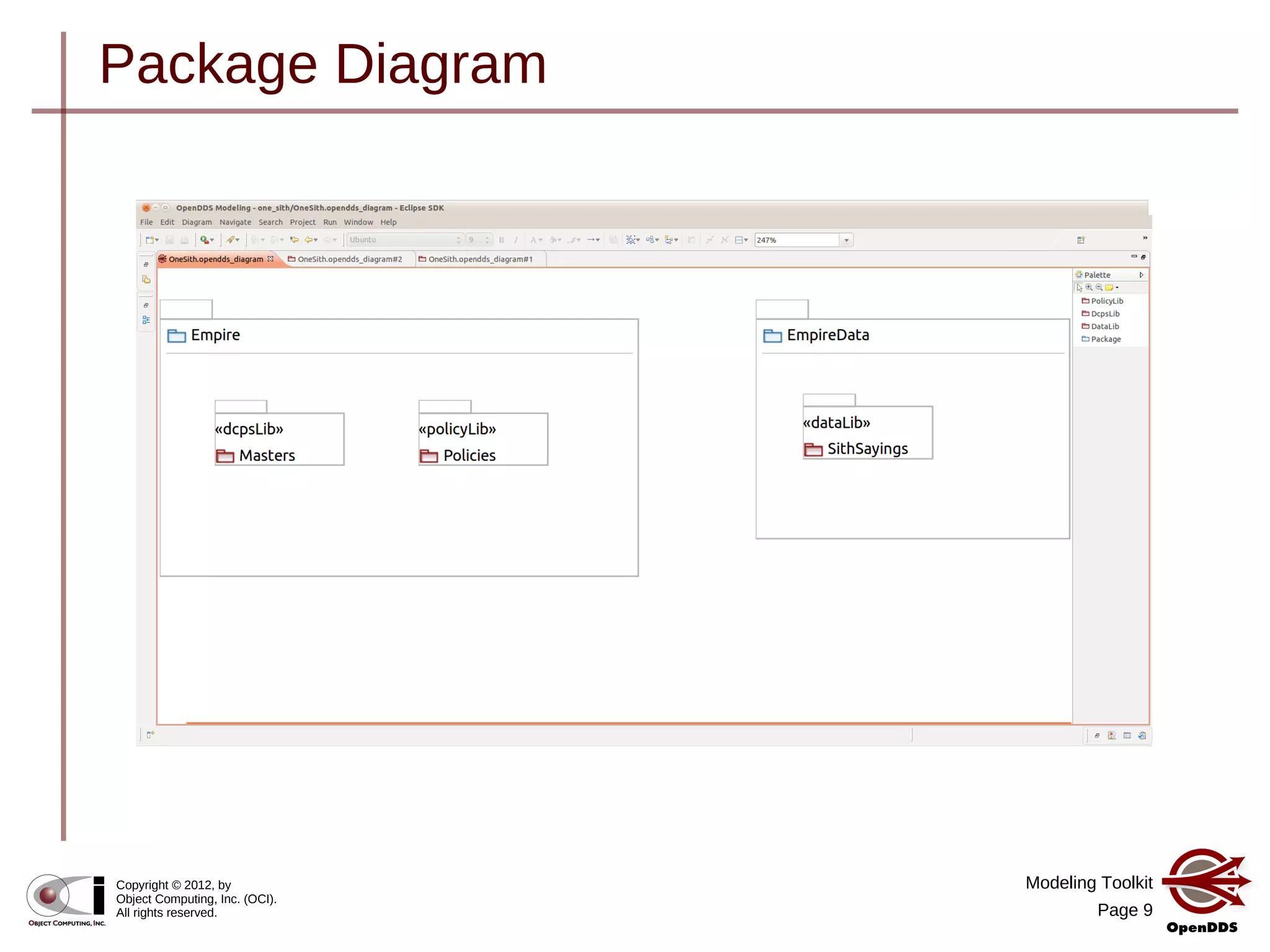Pick the DataLib palette entry
Screen dimensions: 1270x952
(x=1104, y=327)
